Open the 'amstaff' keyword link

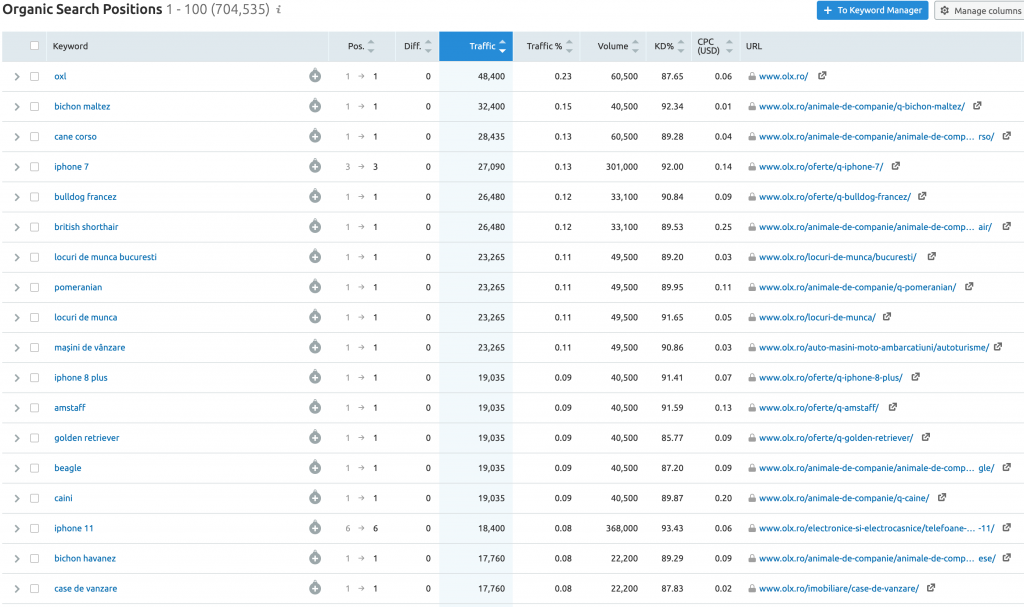tap(70, 408)
